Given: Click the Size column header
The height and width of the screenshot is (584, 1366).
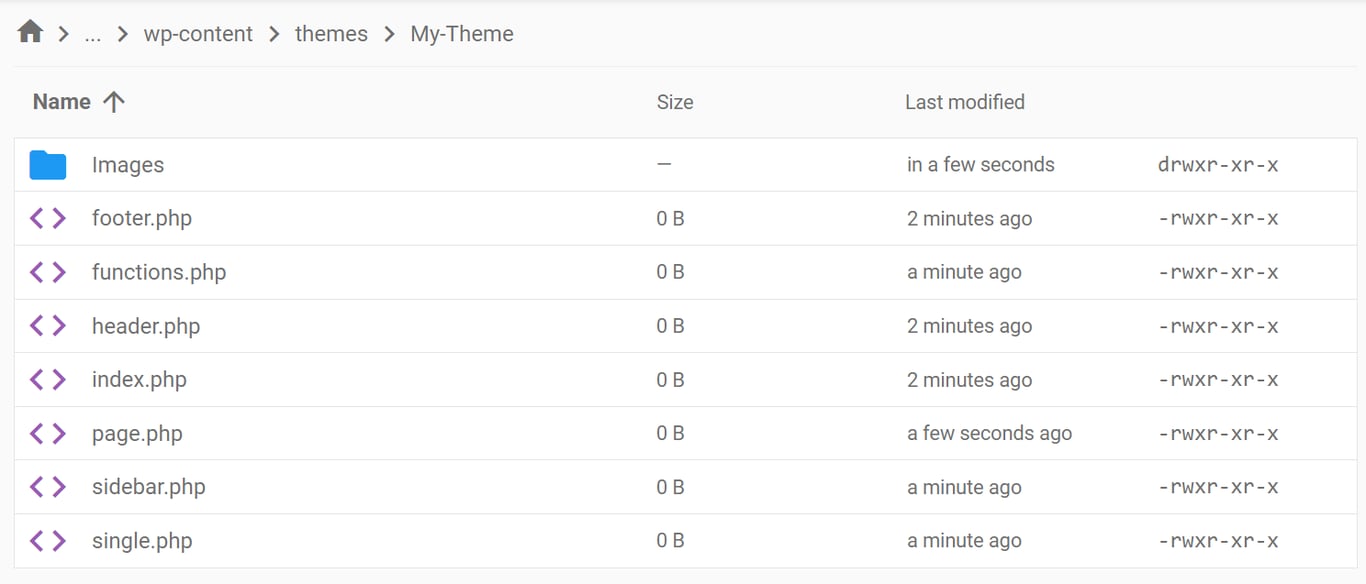Looking at the screenshot, I should 675,101.
